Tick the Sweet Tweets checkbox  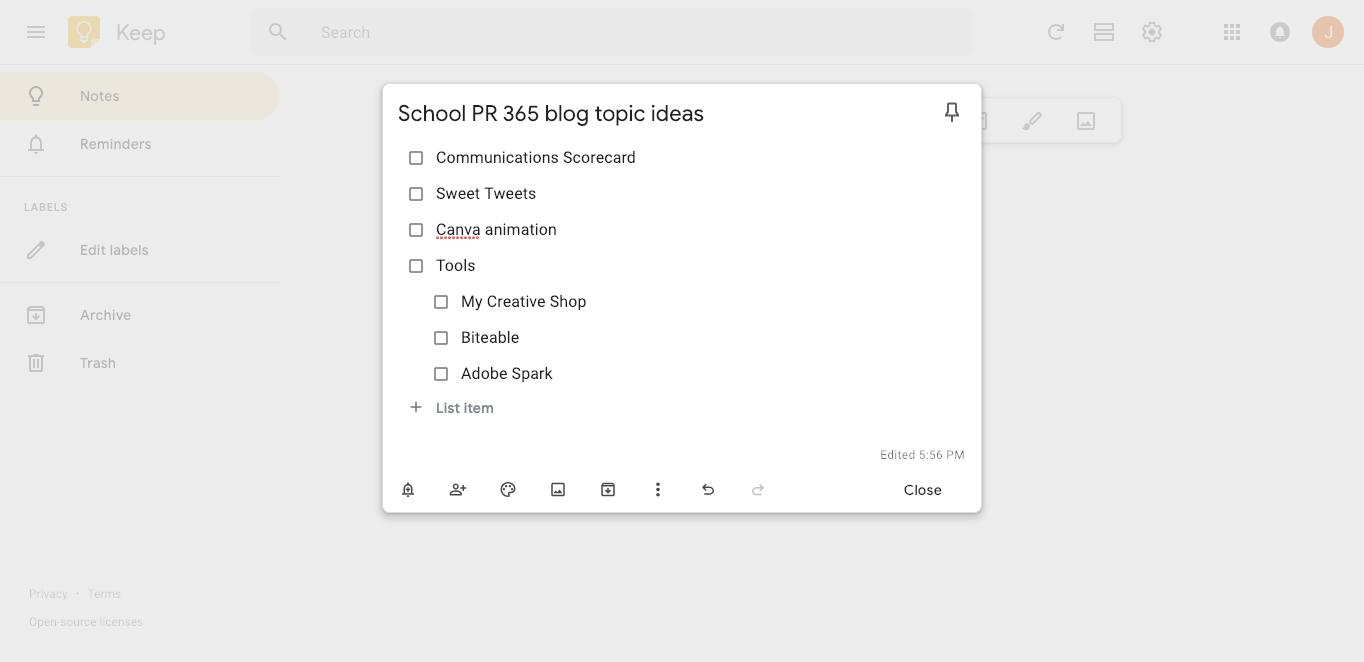tap(416, 194)
